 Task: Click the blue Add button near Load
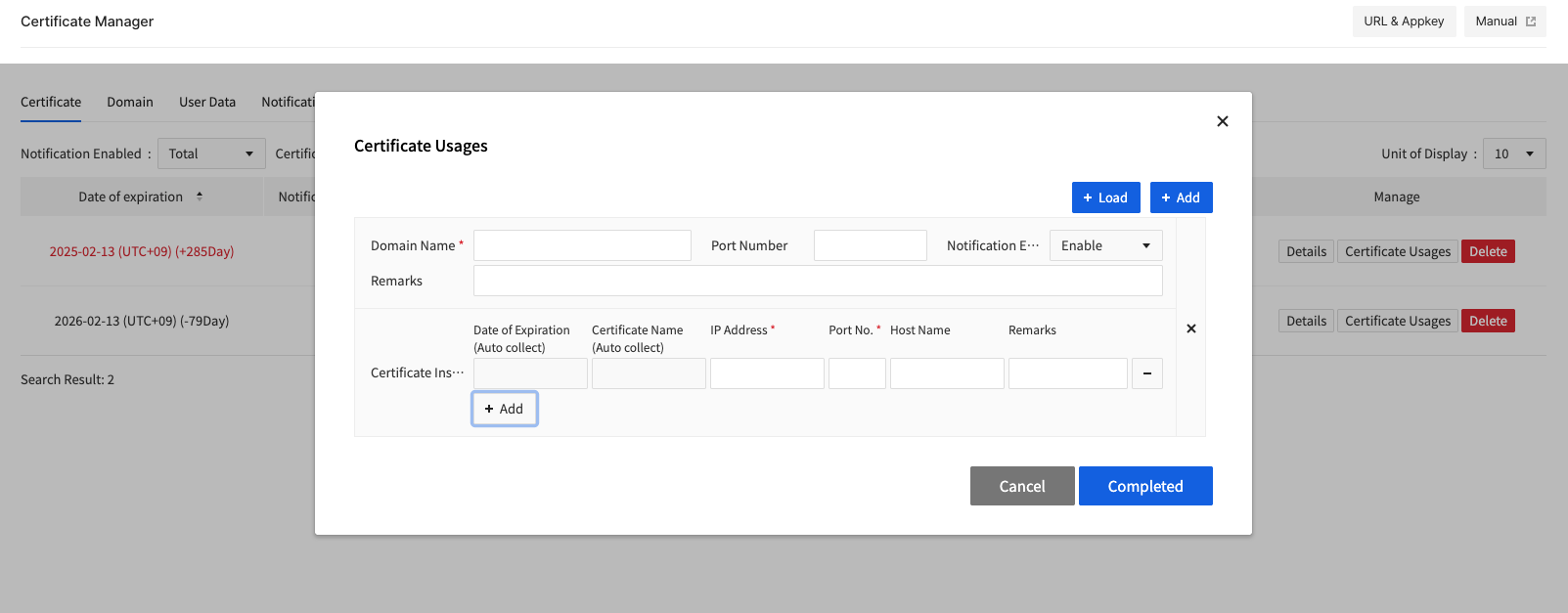(x=1181, y=197)
